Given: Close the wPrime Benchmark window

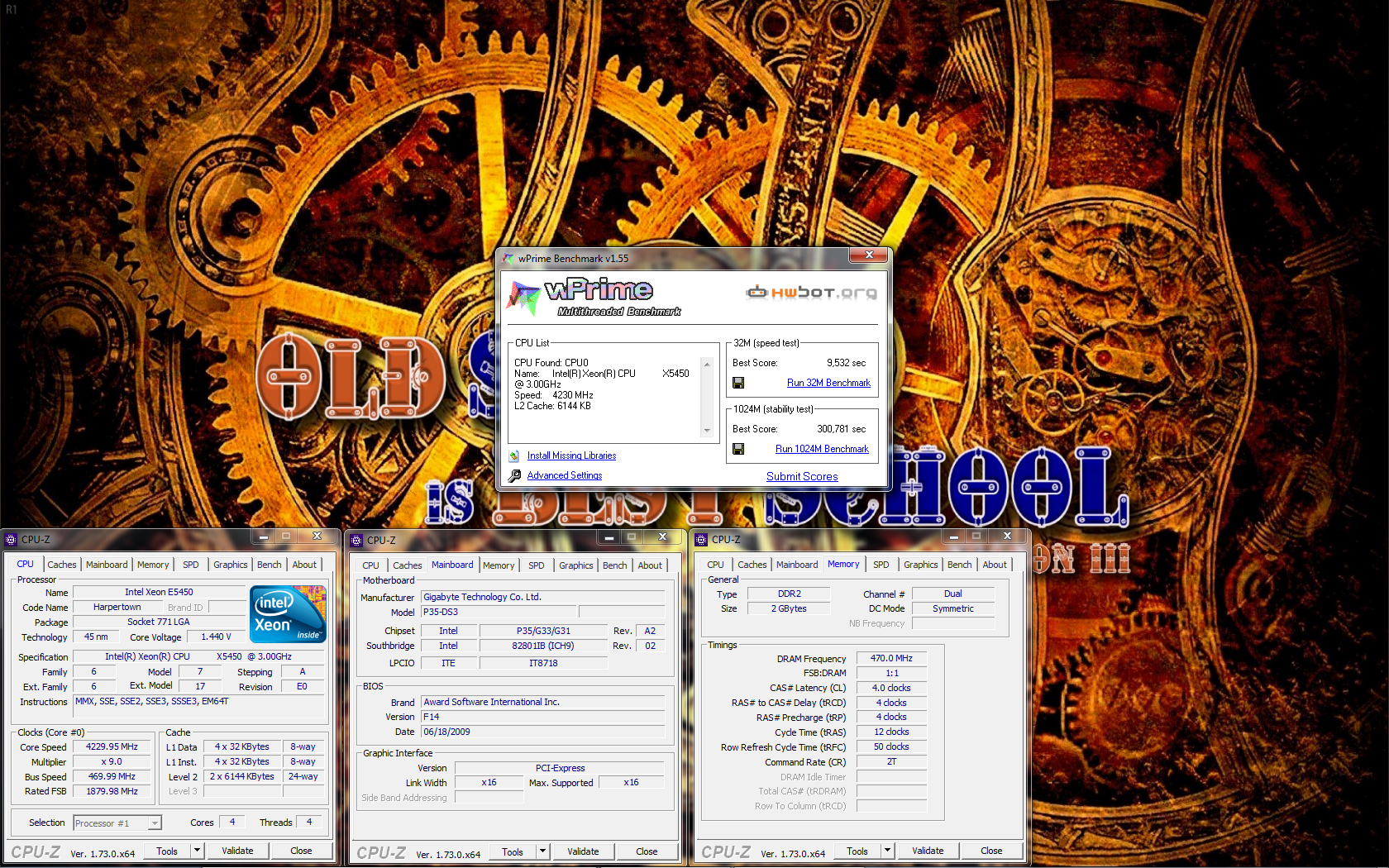Looking at the screenshot, I should tap(869, 255).
